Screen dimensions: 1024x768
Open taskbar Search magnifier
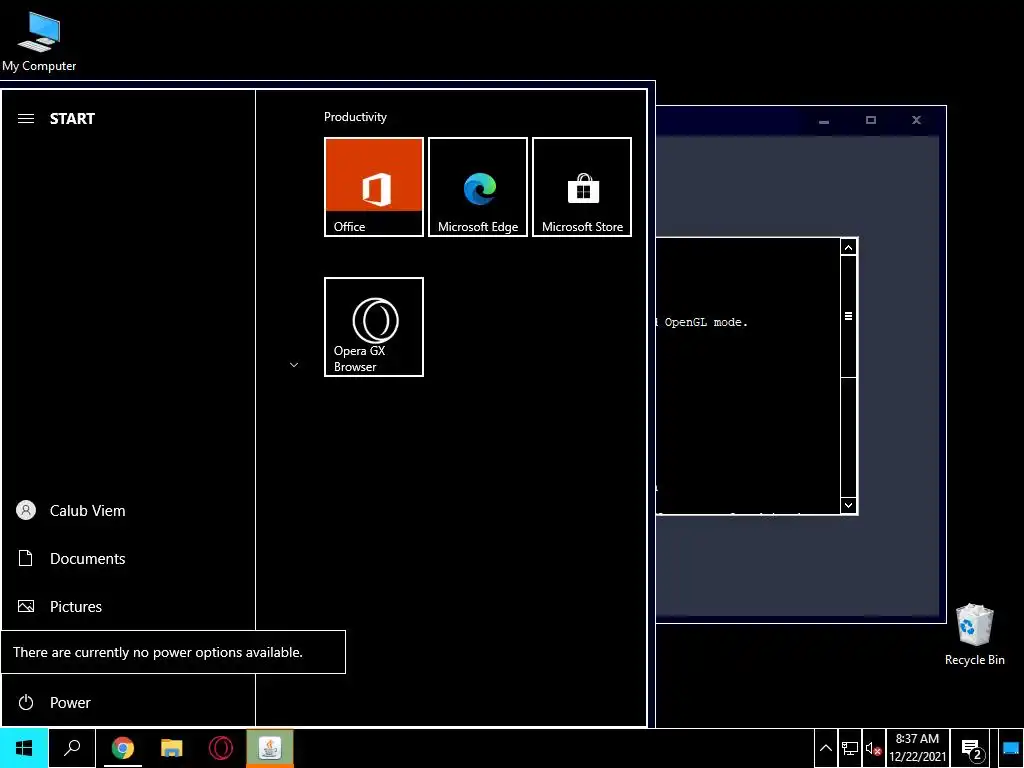pyautogui.click(x=72, y=748)
